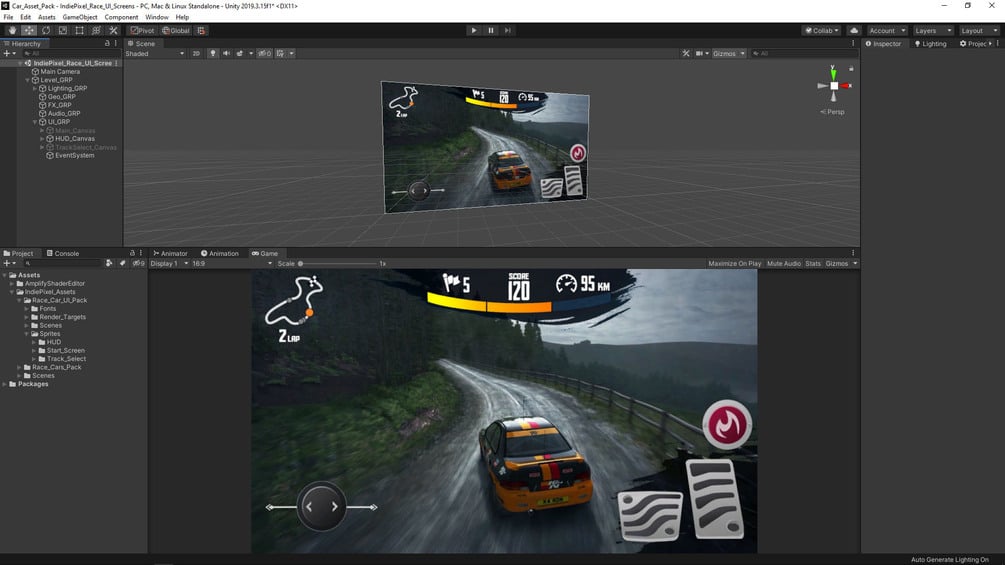Expand the Race_Cars_Pack folder
Screen dimensions: 1005x565
pos(19,367)
